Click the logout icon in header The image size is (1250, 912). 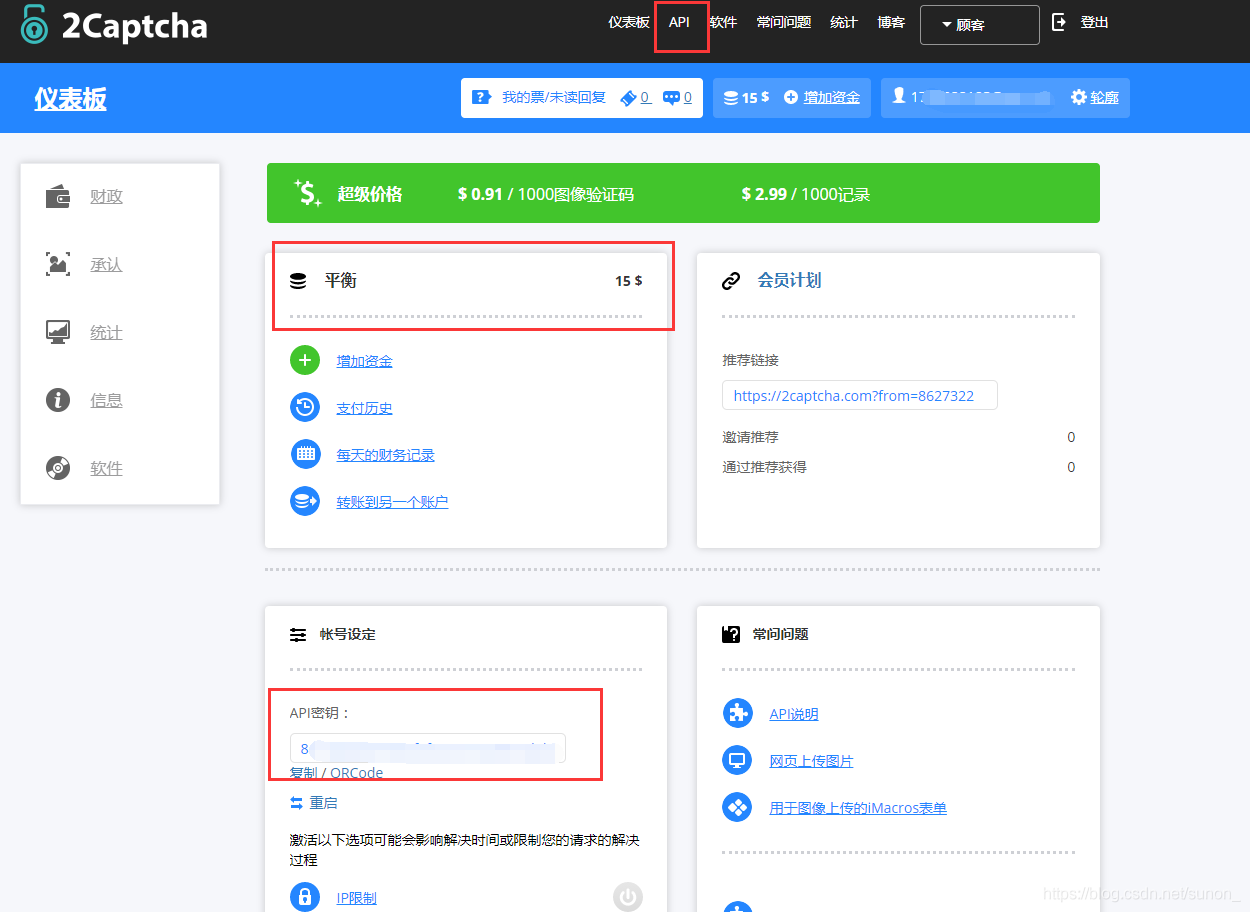pyautogui.click(x=1059, y=22)
